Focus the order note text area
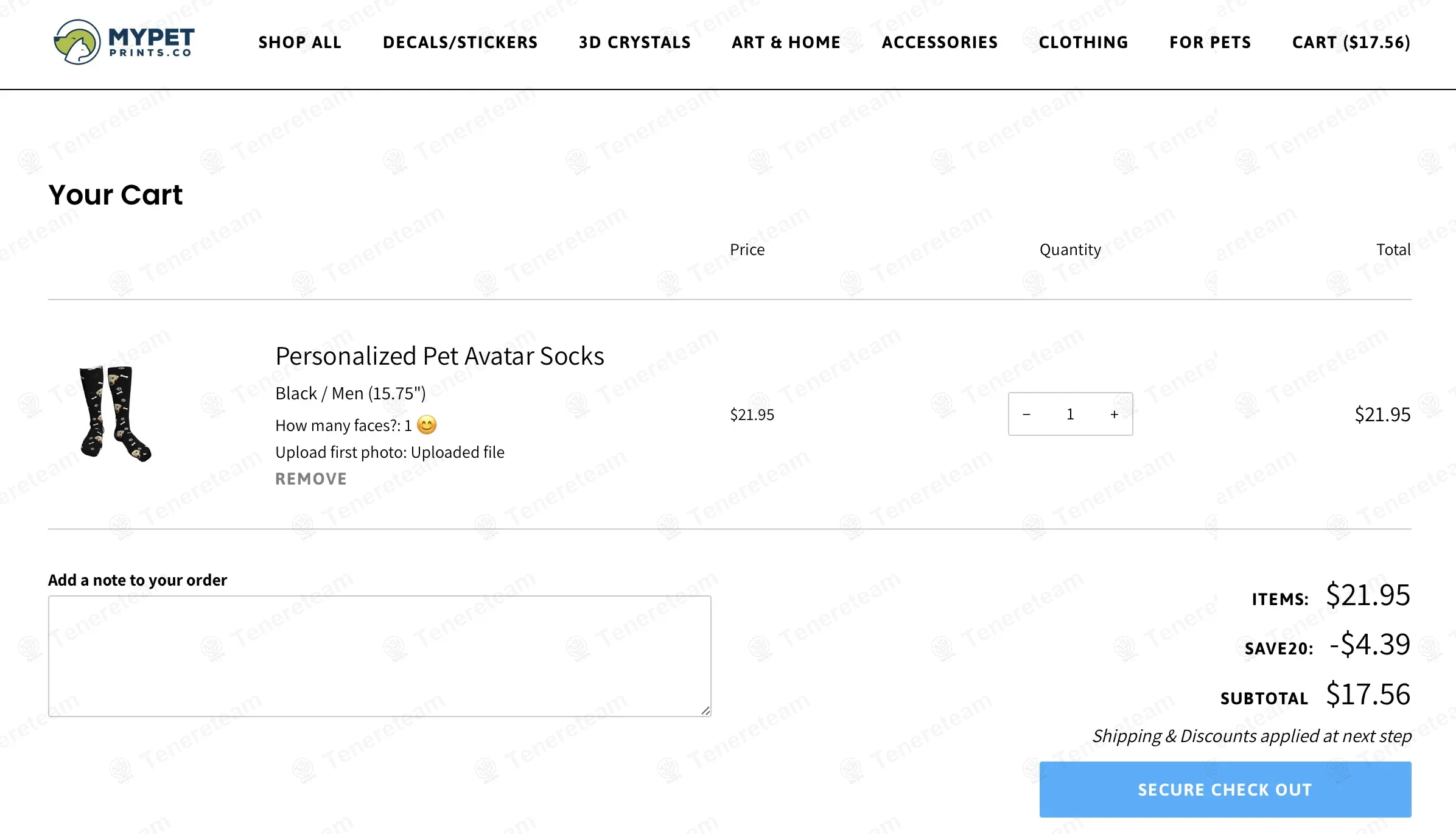 379,656
